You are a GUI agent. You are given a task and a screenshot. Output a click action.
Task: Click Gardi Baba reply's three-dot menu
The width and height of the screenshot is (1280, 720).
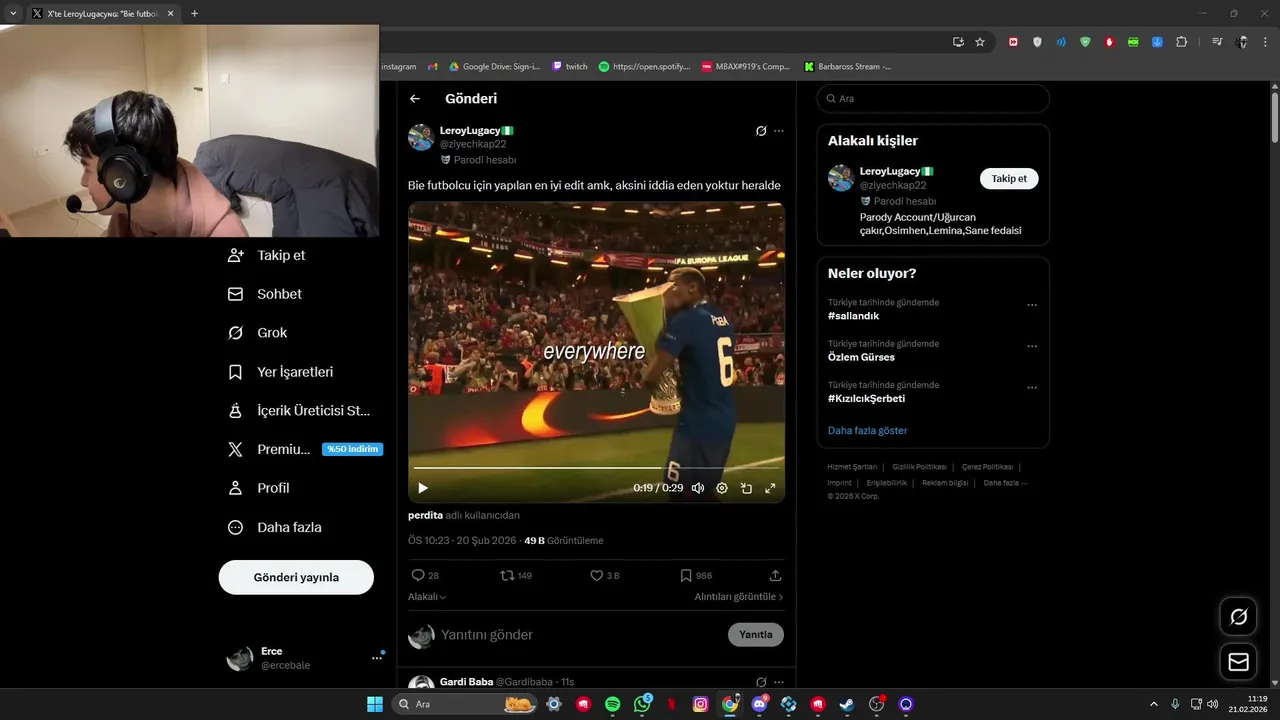pos(779,682)
